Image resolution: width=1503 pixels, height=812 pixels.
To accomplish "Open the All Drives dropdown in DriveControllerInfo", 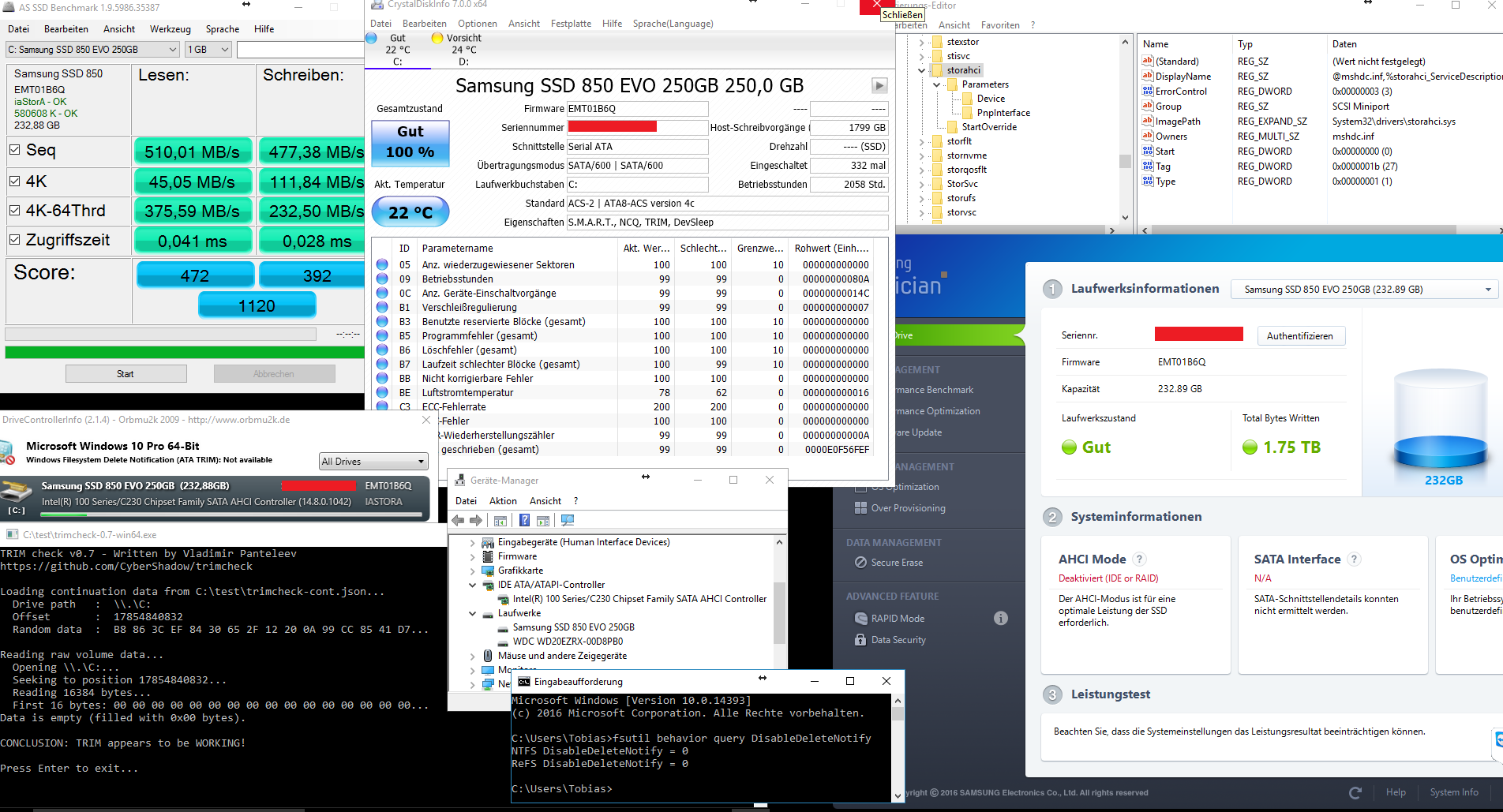I will 373,462.
